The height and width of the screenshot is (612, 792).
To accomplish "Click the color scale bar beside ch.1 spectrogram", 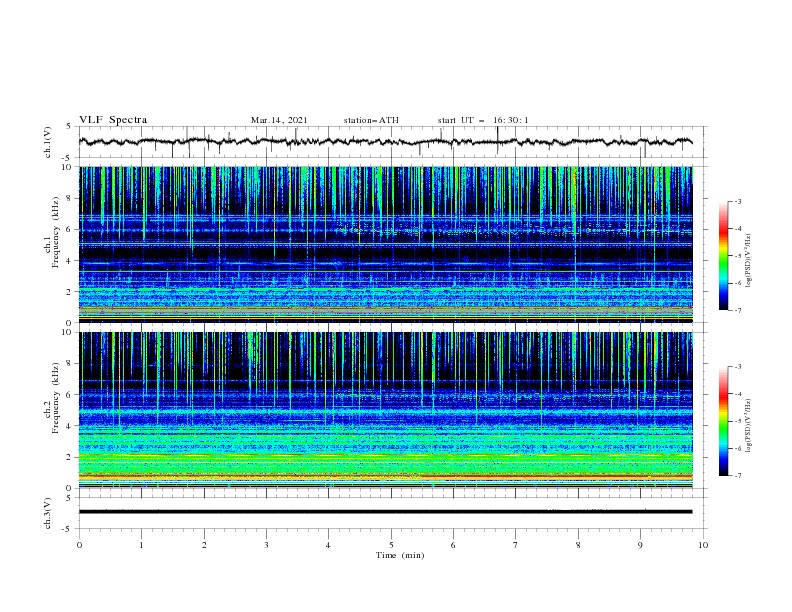I will [x=723, y=256].
